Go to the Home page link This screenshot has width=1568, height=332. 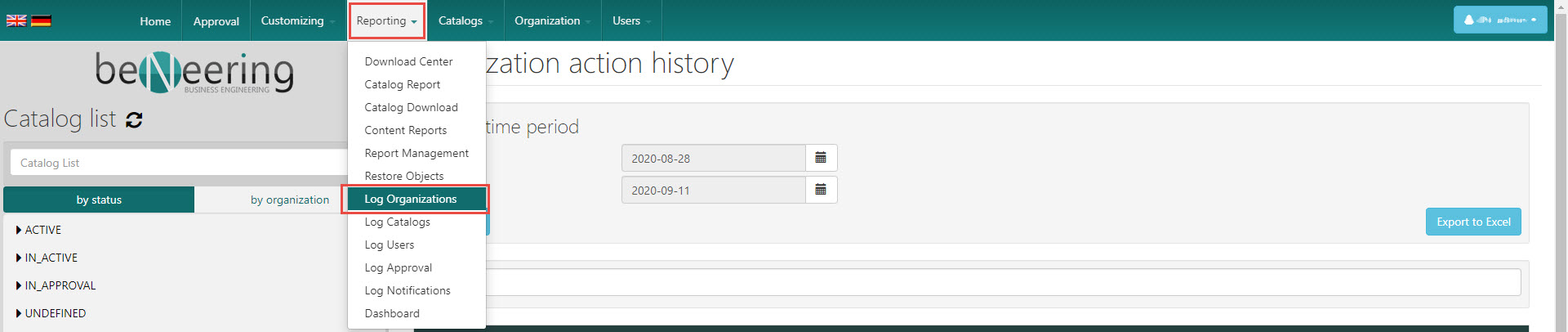point(155,21)
